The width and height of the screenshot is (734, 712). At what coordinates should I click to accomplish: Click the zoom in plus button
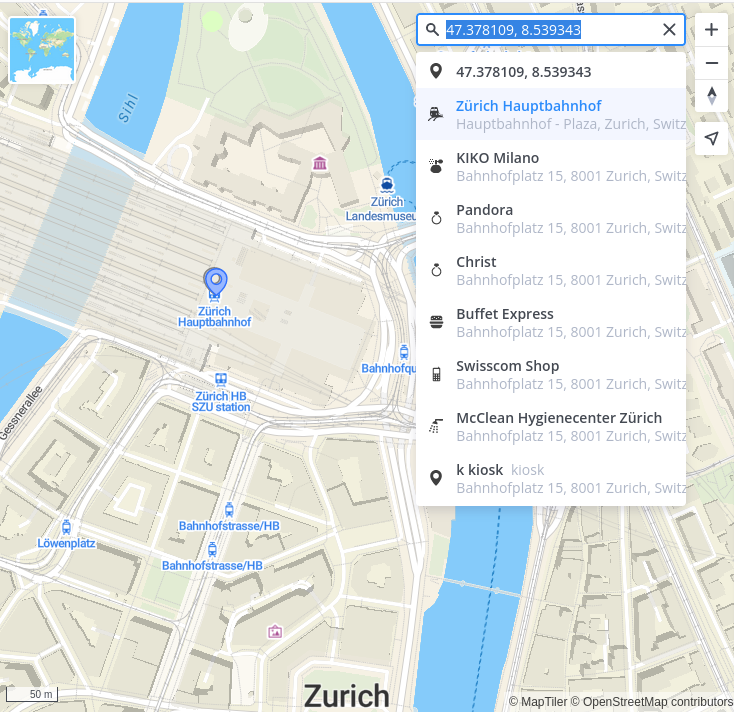click(711, 30)
